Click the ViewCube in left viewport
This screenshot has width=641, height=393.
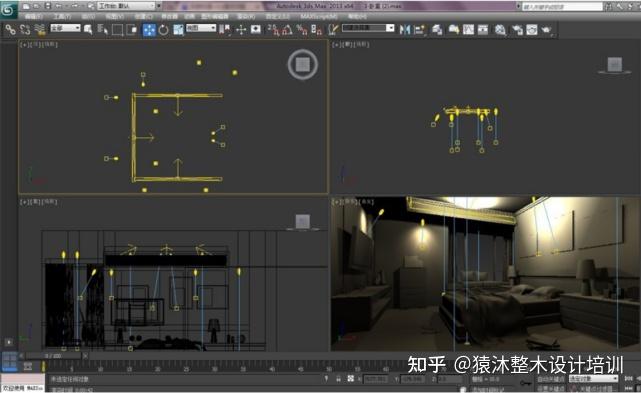tap(303, 222)
